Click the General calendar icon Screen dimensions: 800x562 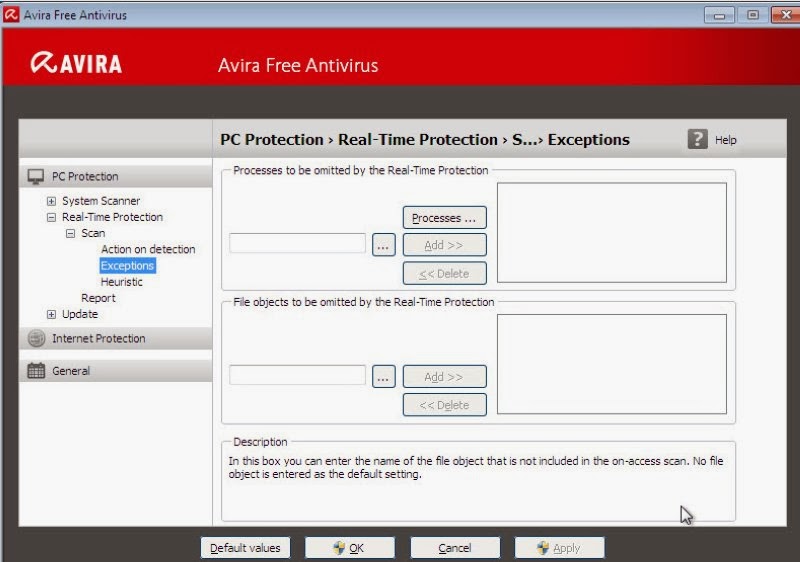36,371
